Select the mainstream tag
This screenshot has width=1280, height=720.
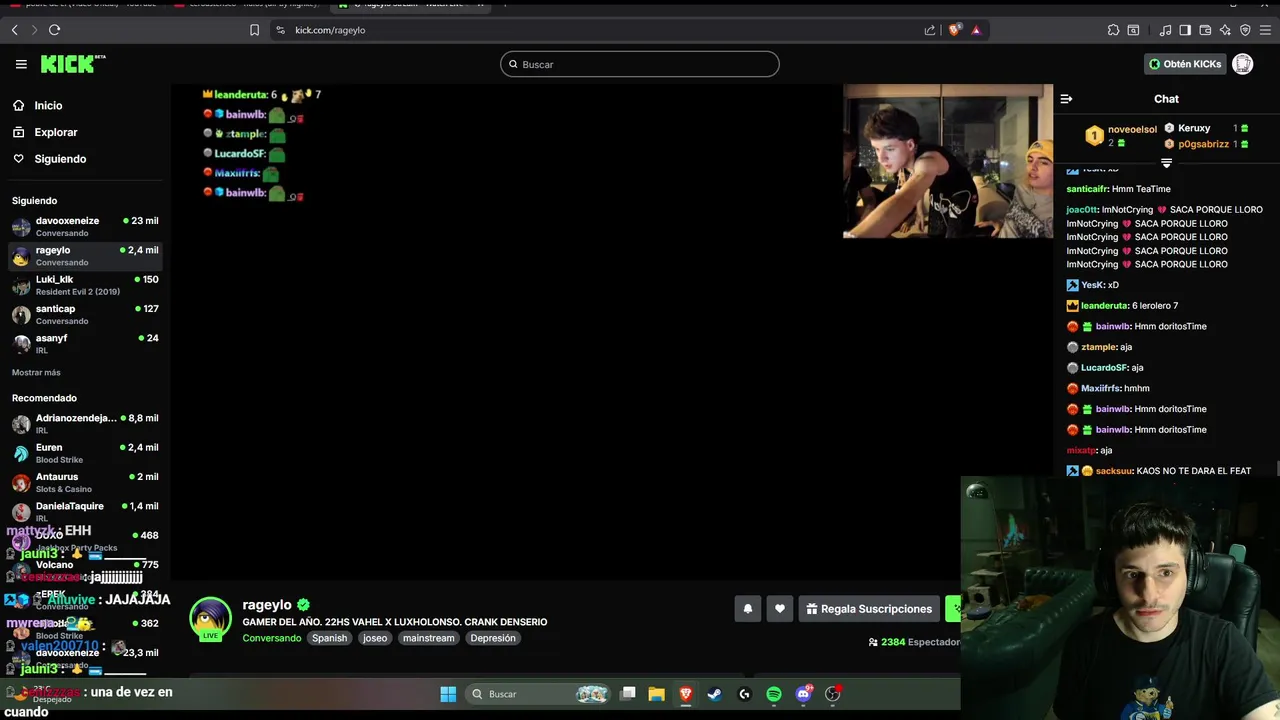(428, 638)
